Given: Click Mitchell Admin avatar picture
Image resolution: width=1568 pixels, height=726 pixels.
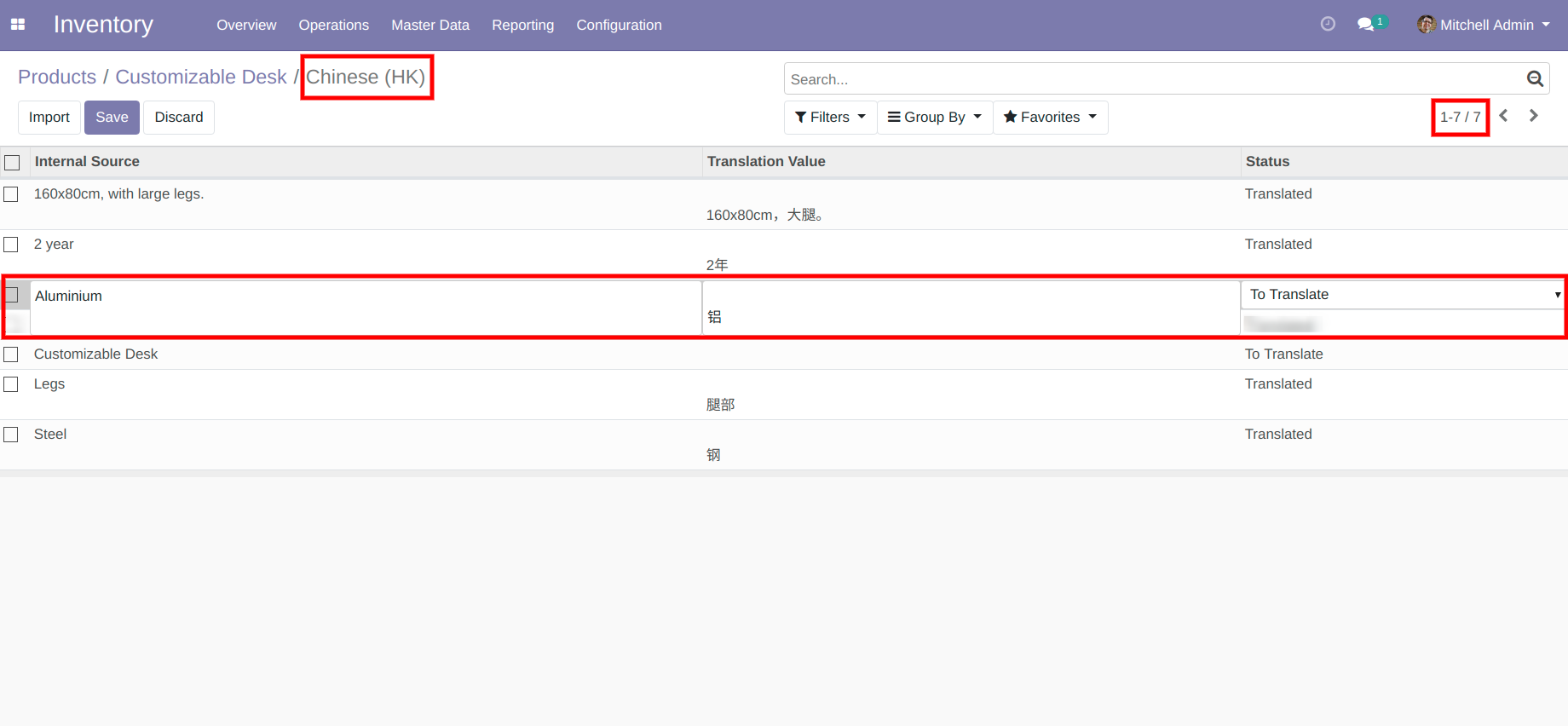Looking at the screenshot, I should pyautogui.click(x=1426, y=25).
